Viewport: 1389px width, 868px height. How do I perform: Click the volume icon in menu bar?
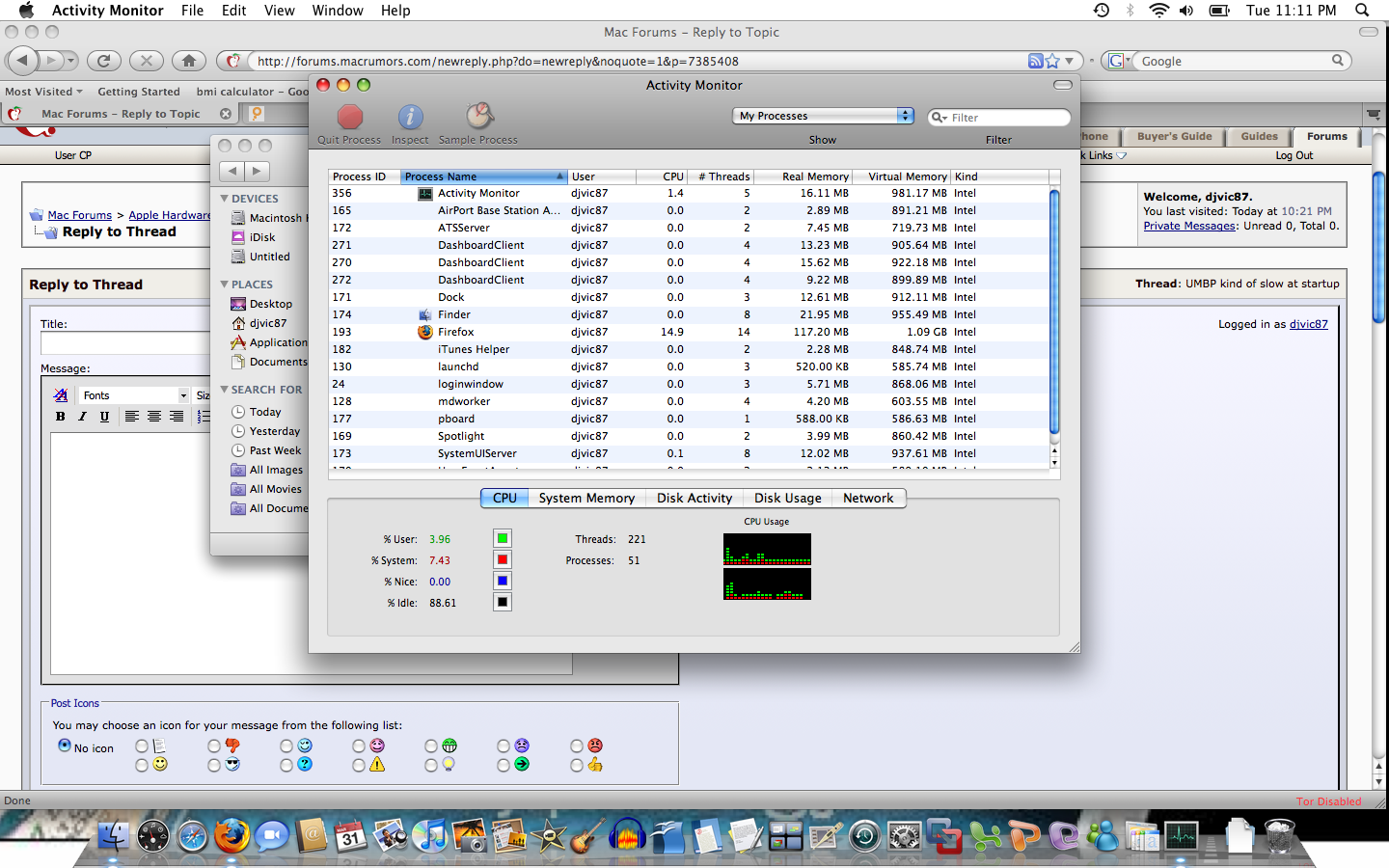1185,10
